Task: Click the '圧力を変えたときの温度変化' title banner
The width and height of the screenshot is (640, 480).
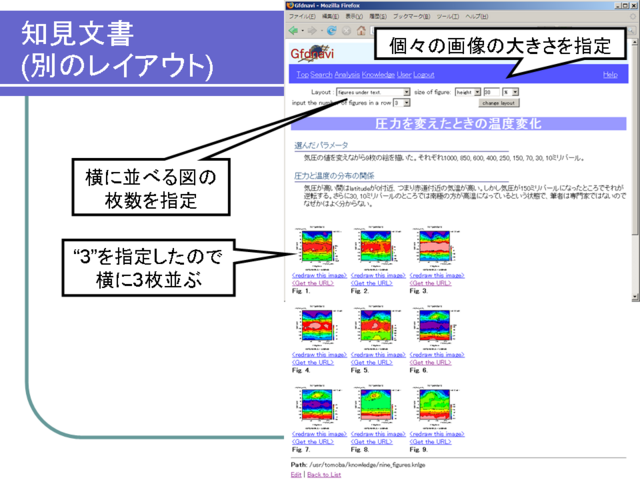Action: 458,124
